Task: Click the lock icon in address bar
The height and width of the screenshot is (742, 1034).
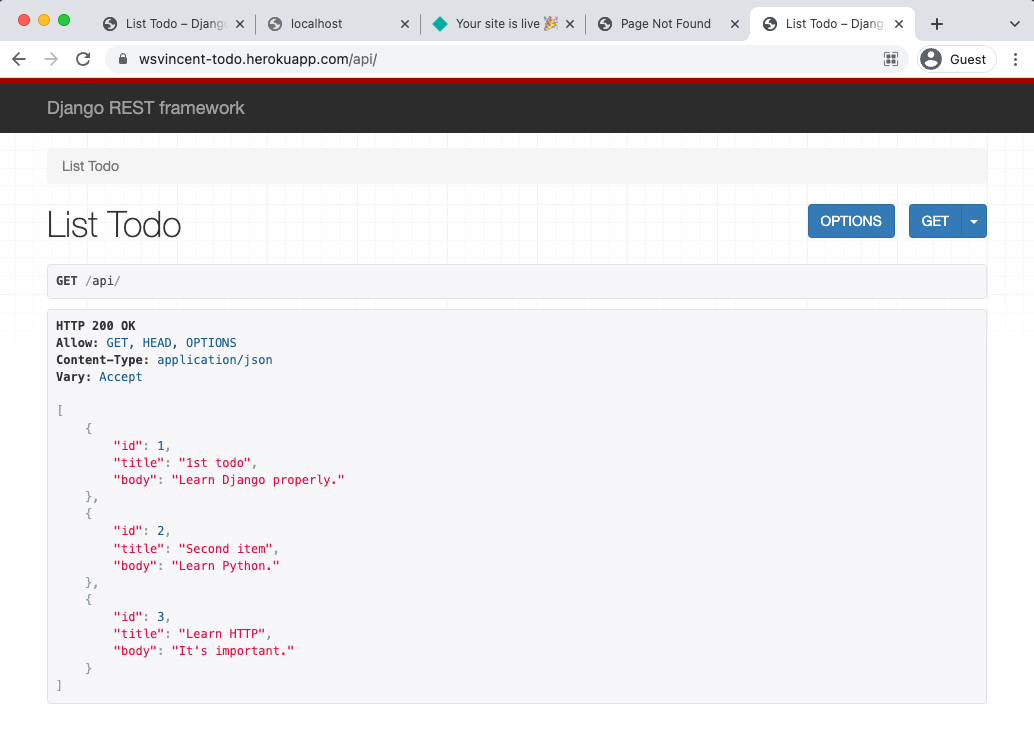Action: (x=123, y=59)
